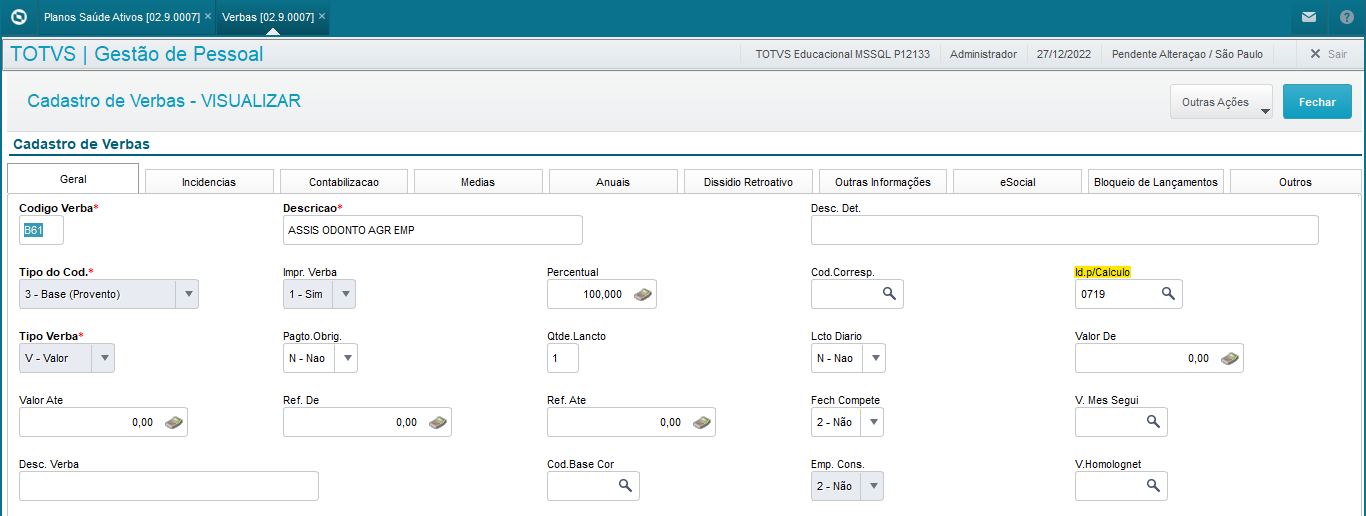The height and width of the screenshot is (516, 1366).
Task: Click the date 27/12/2022
Action: [1064, 54]
